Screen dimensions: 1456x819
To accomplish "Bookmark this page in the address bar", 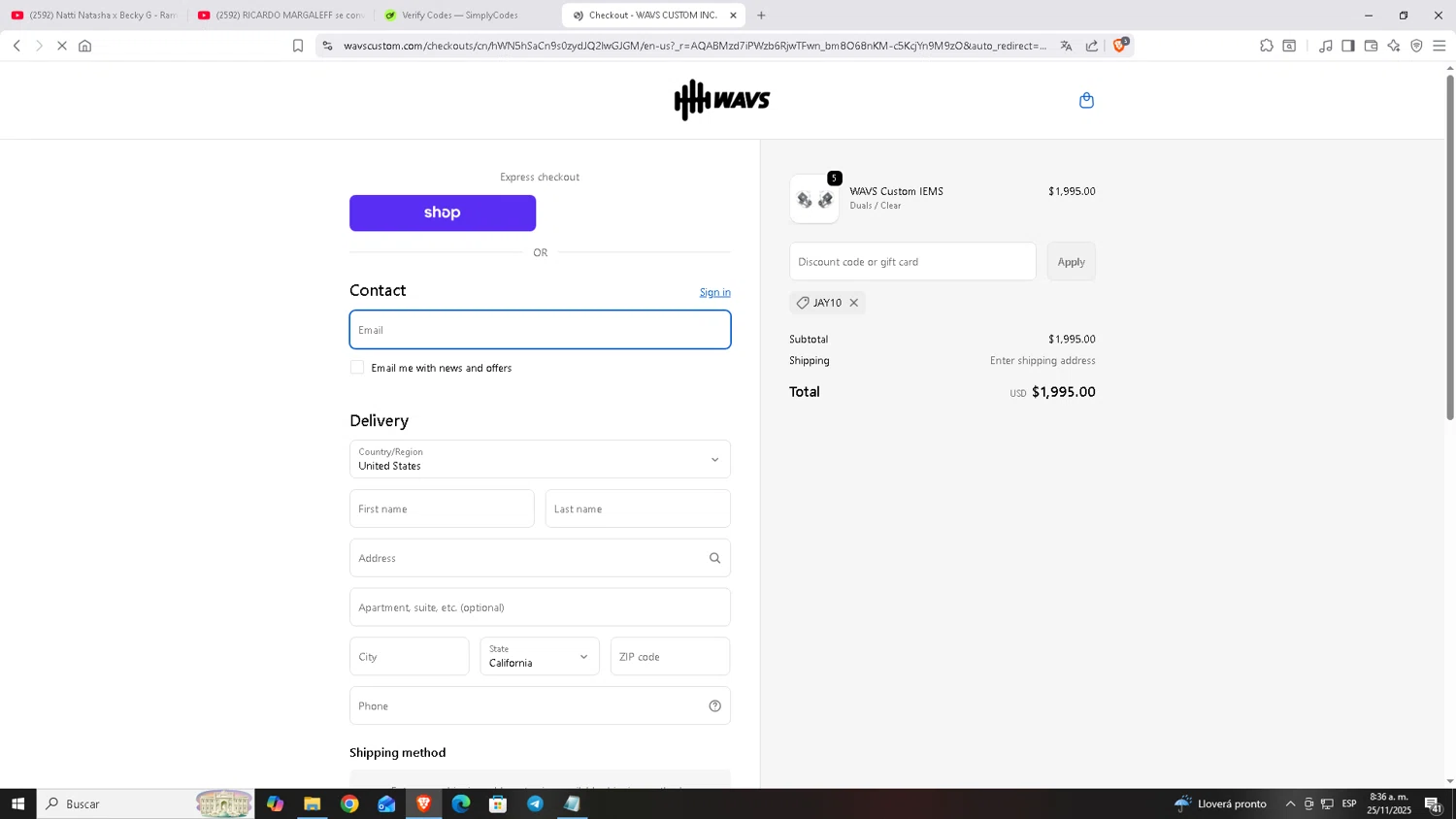I will [298, 46].
